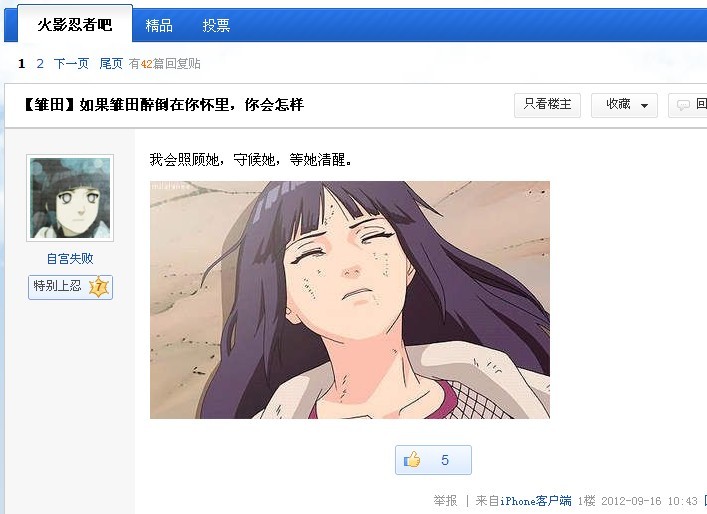This screenshot has width=707, height=514.
Task: Click the level 7 star badge
Action: (x=99, y=287)
